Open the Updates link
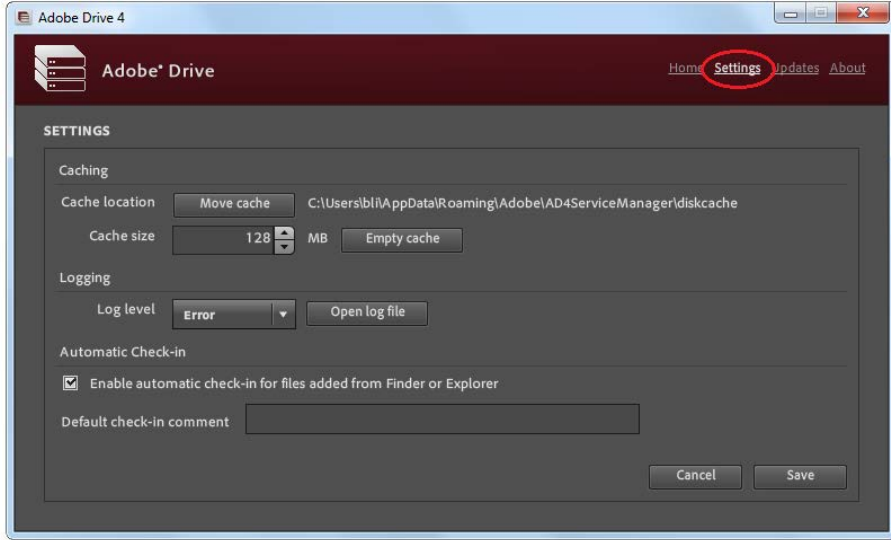 coord(796,68)
